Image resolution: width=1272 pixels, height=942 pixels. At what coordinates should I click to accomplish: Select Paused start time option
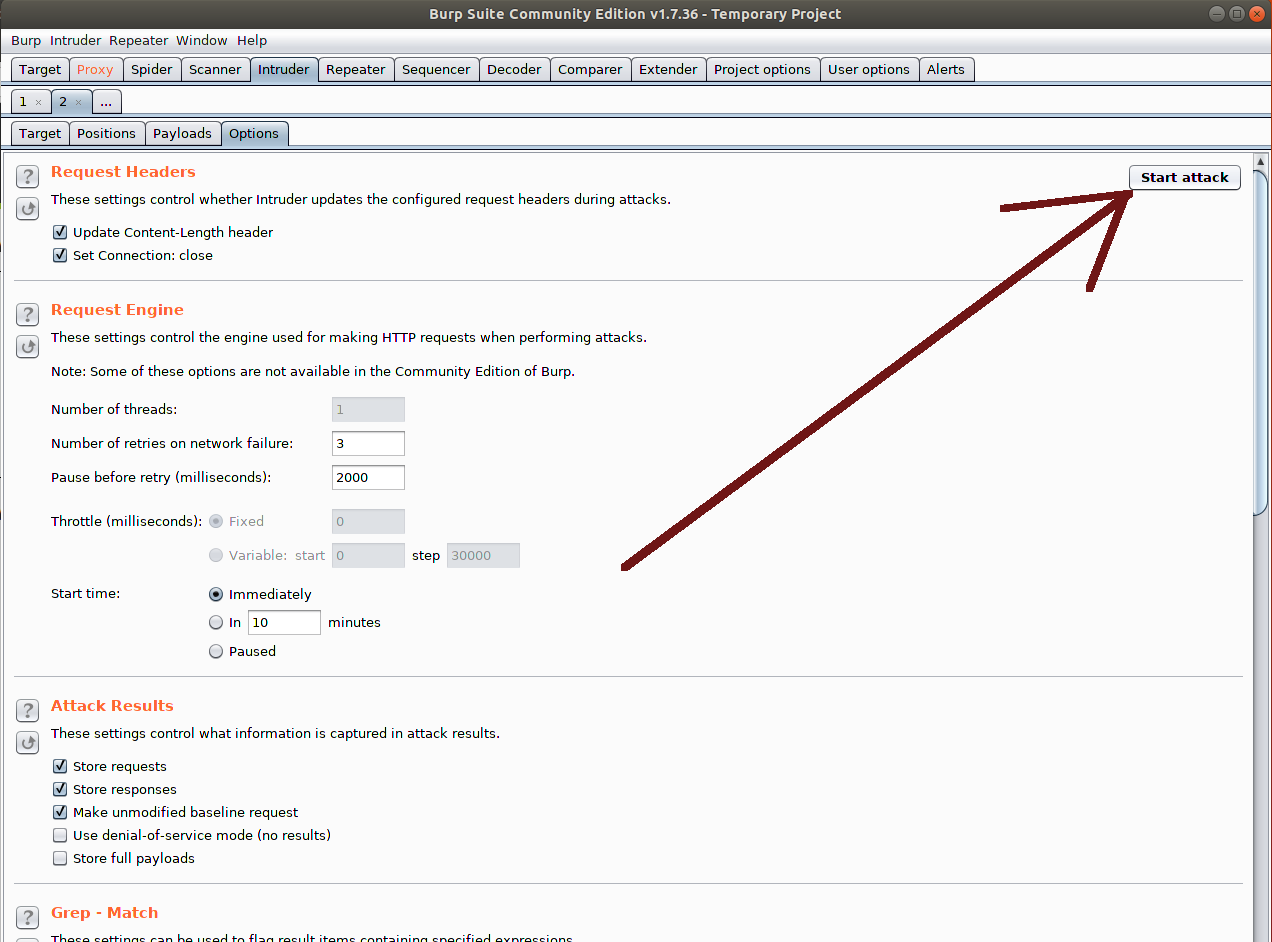[216, 651]
